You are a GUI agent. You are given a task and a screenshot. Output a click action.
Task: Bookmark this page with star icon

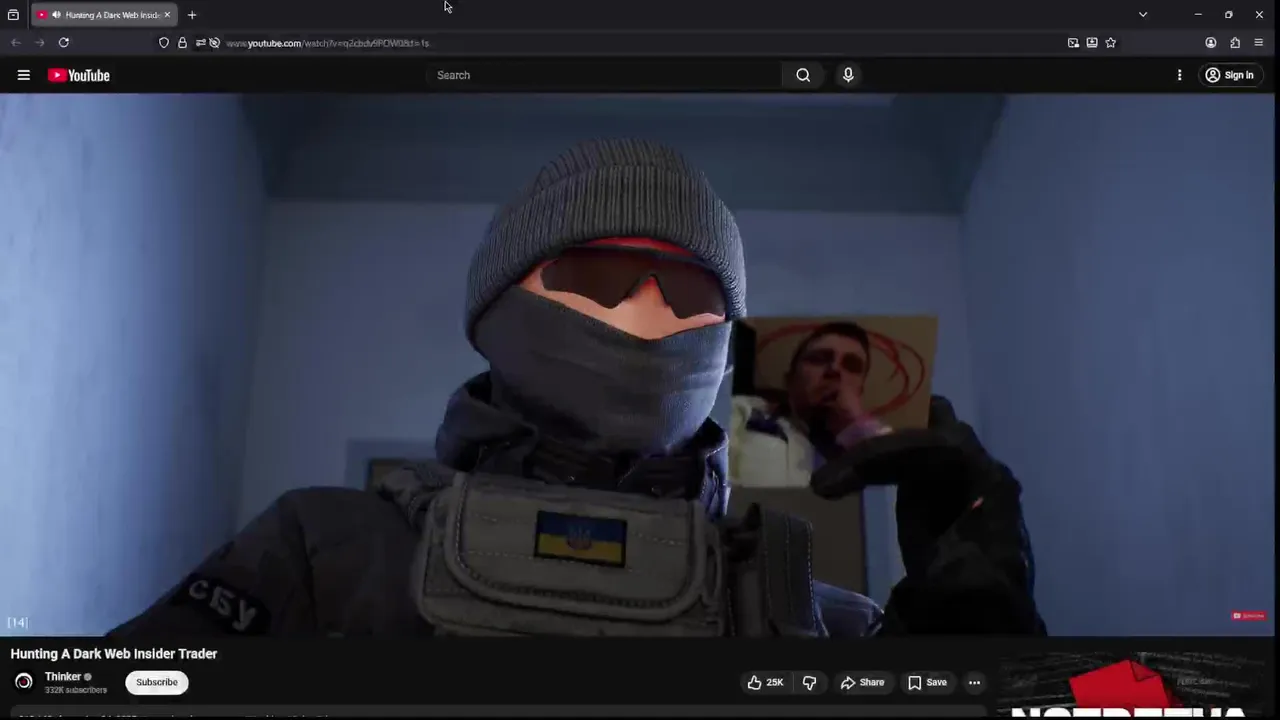[1110, 43]
